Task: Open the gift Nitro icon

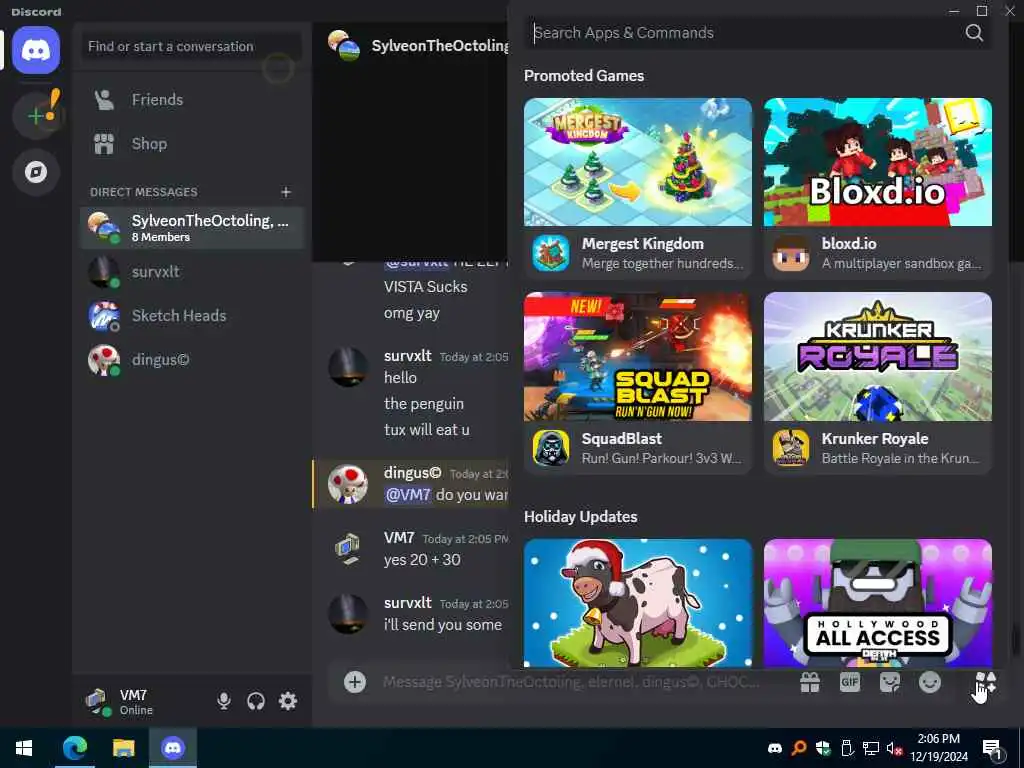Action: (810, 682)
